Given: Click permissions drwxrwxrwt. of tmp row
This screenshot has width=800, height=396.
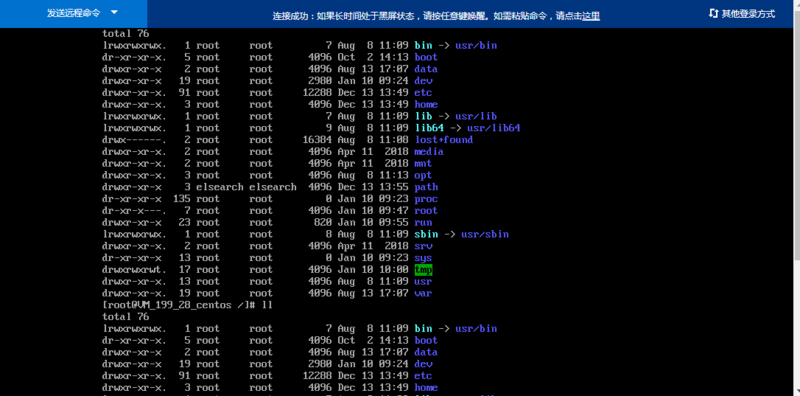Looking at the screenshot, I should (134, 269).
